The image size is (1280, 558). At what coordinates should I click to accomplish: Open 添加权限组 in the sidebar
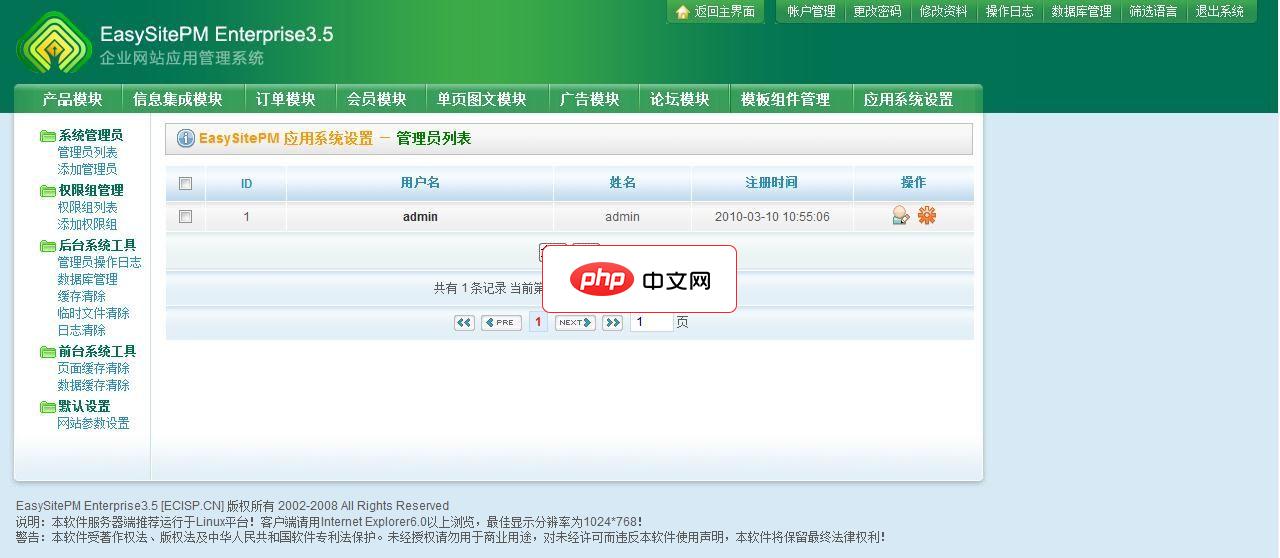coord(87,225)
